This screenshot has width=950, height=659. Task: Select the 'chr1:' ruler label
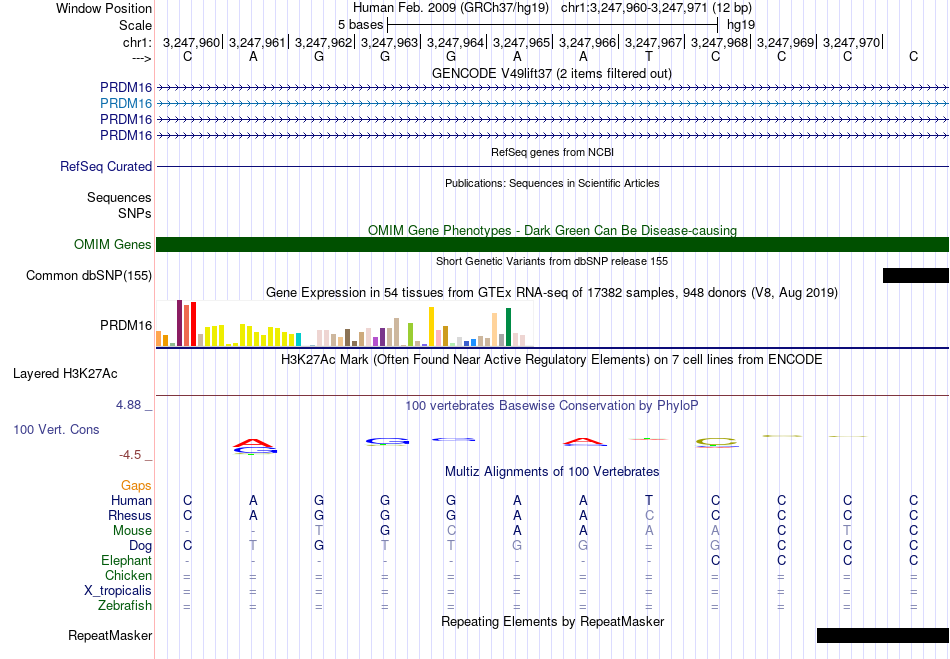click(138, 42)
